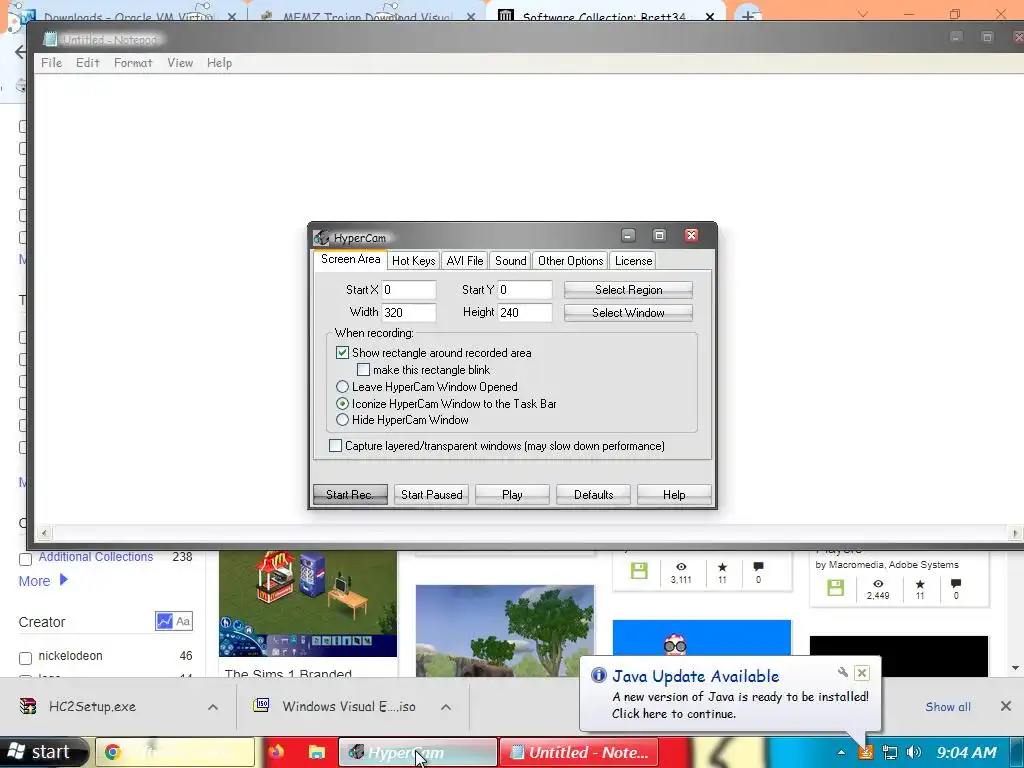Switch to the Hot Keys tab
1024x768 pixels.
coord(413,261)
